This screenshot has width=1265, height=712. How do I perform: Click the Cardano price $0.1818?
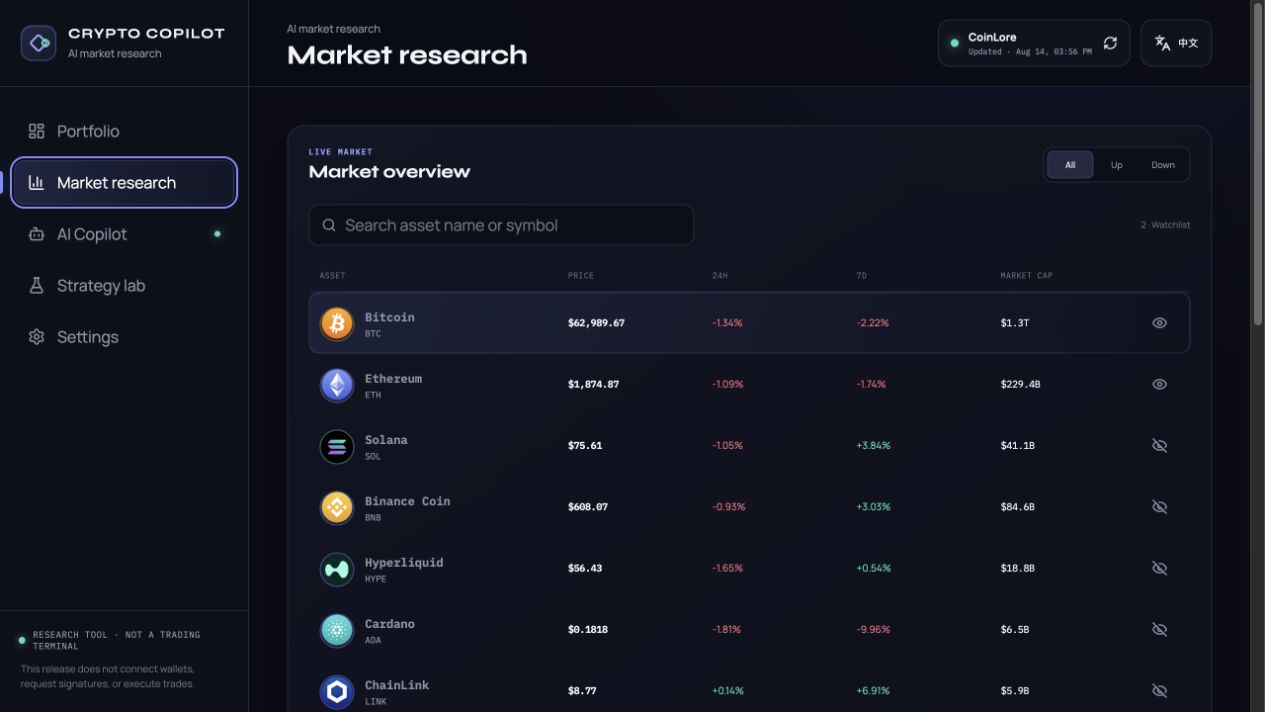click(587, 629)
